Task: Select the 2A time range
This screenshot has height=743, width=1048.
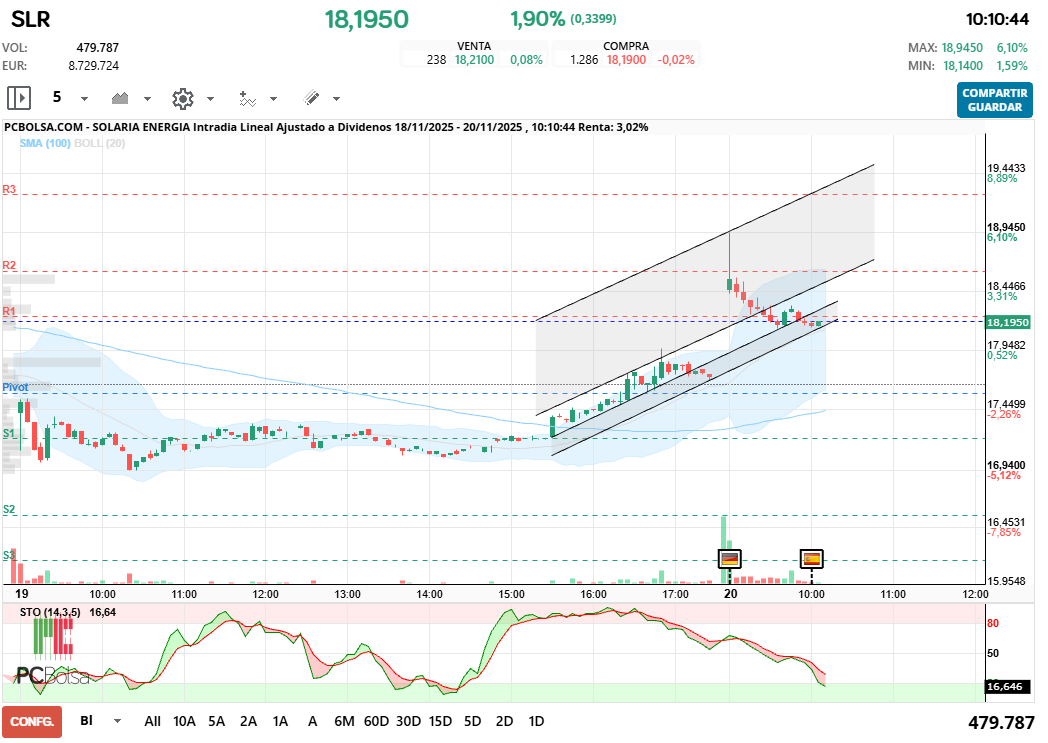Action: point(249,722)
